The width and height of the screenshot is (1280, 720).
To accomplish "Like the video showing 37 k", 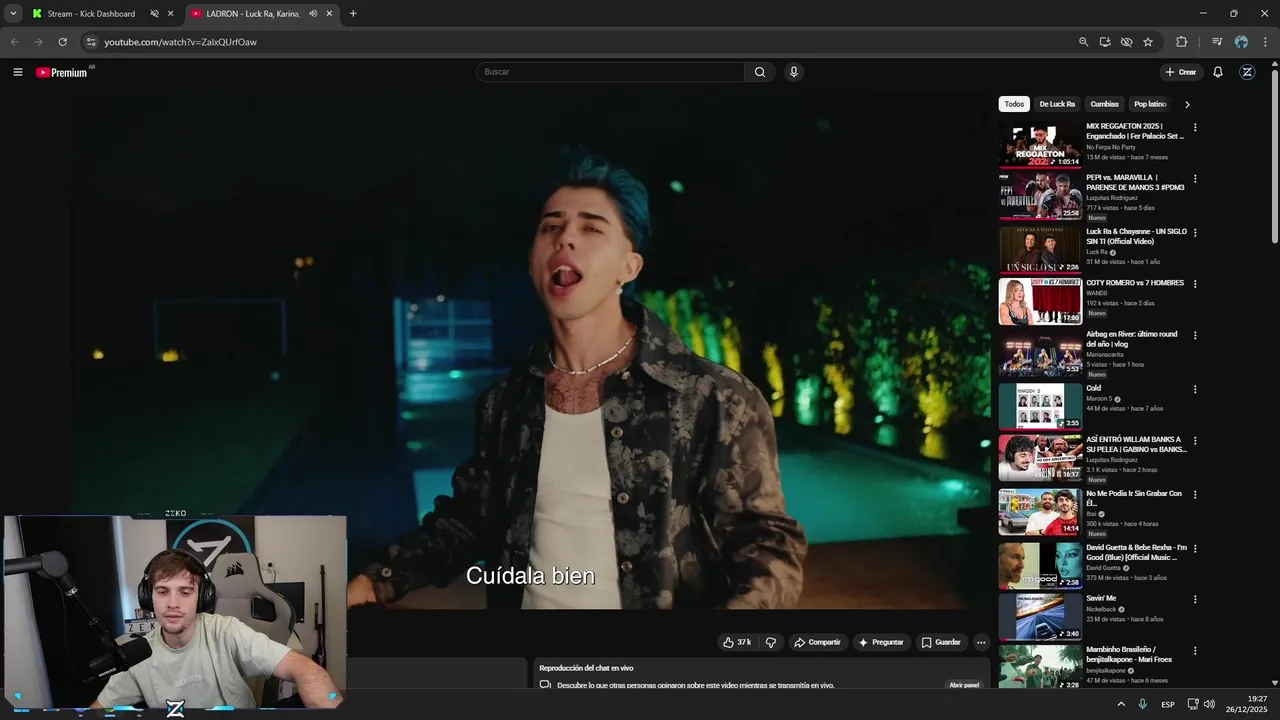I will pos(737,642).
